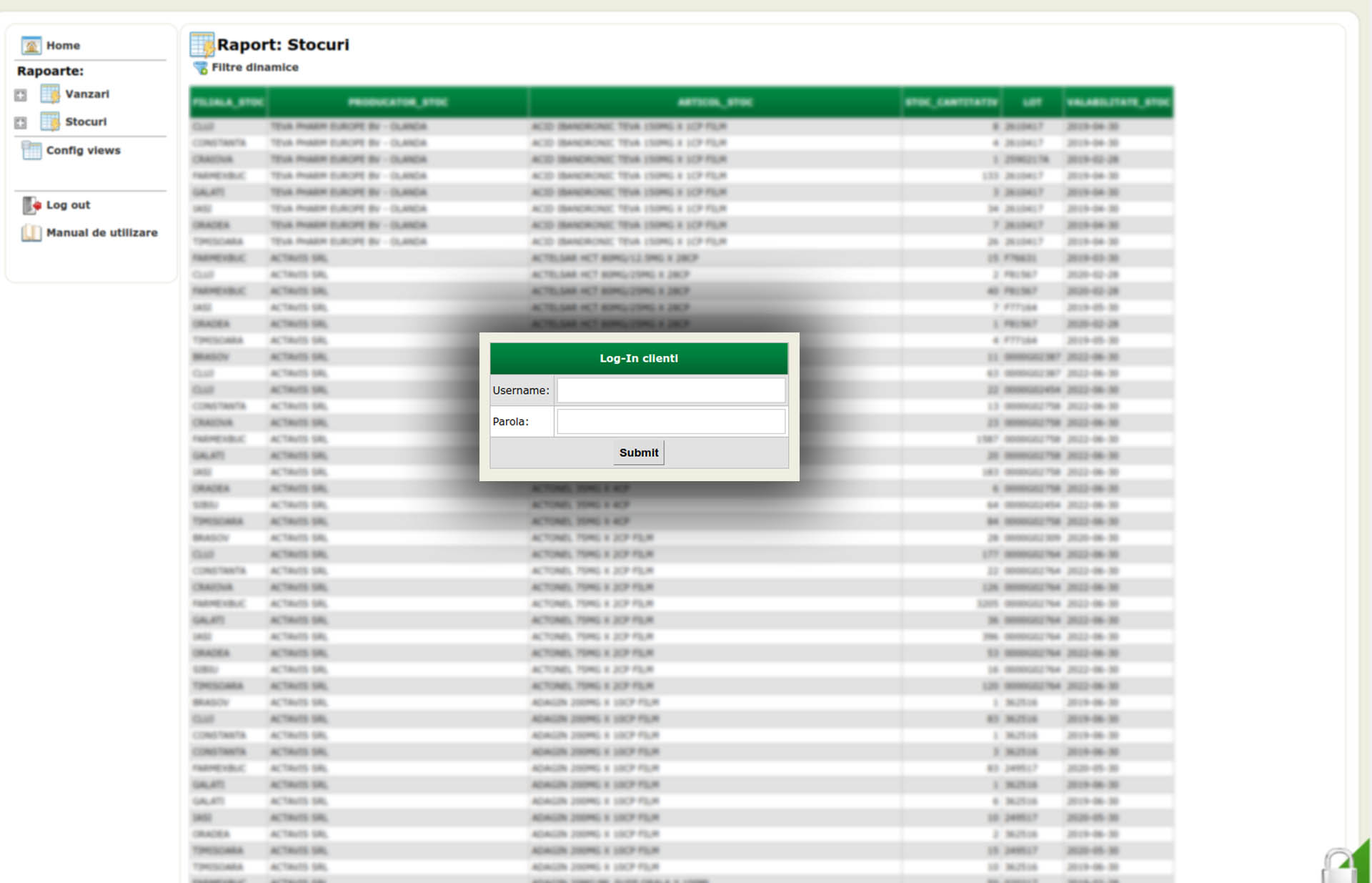Open the Filtre dinamice section
The height and width of the screenshot is (883, 1372).
pyautogui.click(x=255, y=67)
